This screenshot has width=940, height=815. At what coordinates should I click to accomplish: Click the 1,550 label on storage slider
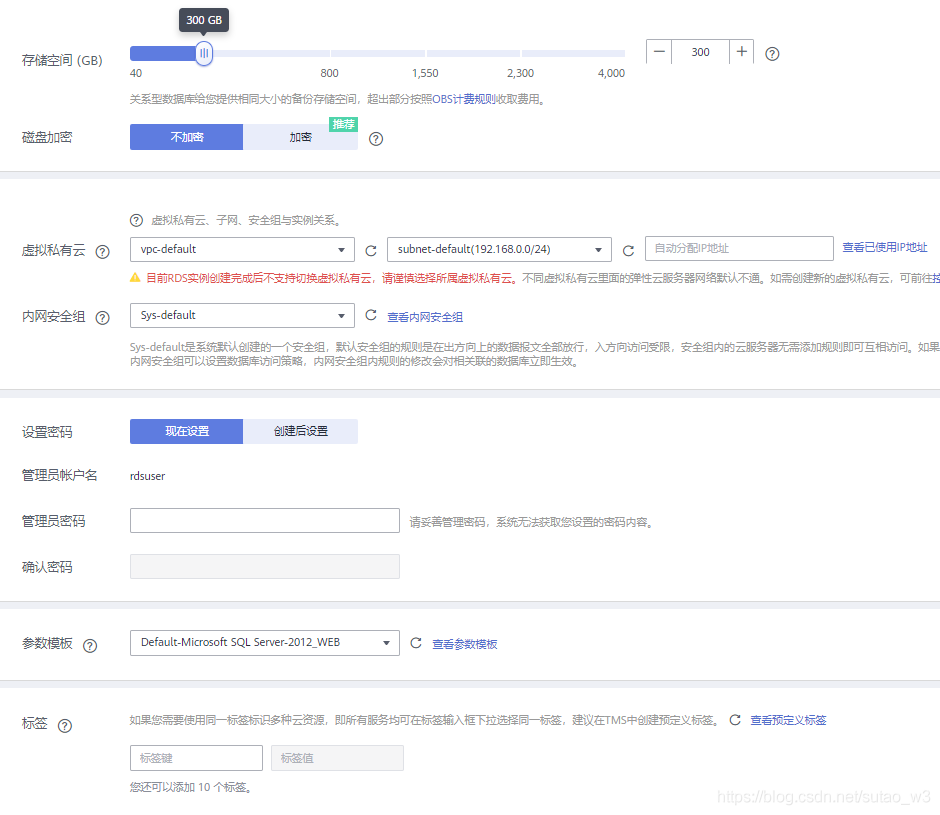[425, 73]
